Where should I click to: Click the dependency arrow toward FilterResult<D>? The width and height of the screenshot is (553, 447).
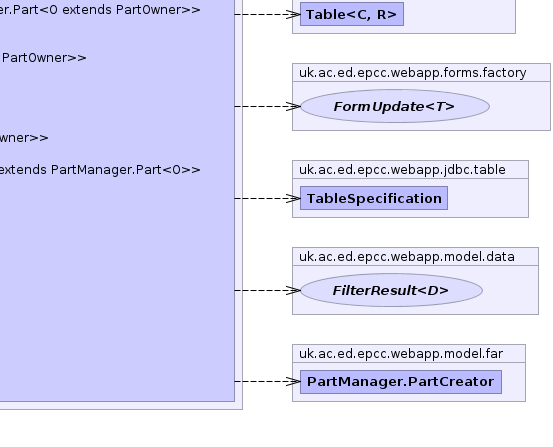(x=267, y=290)
